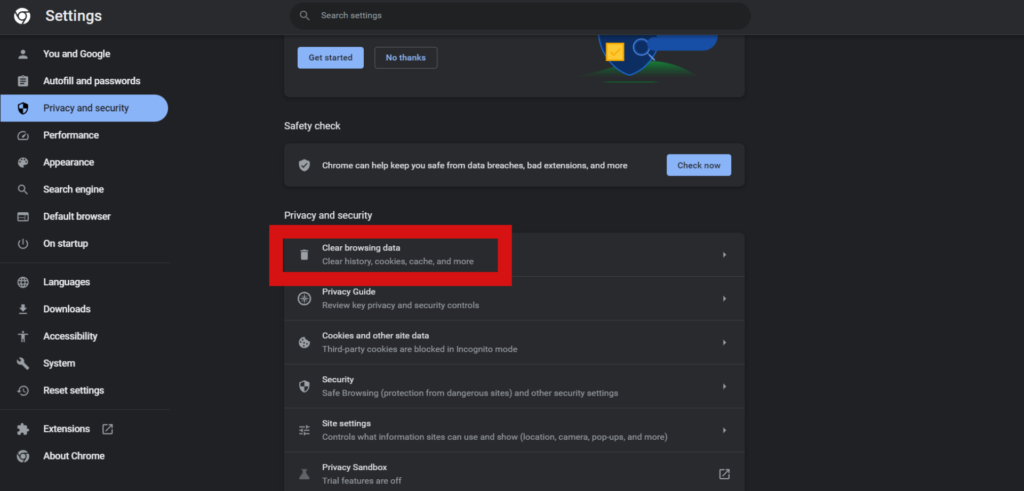Click the Extensions puzzle piece icon
The height and width of the screenshot is (491, 1024).
[x=23, y=429]
